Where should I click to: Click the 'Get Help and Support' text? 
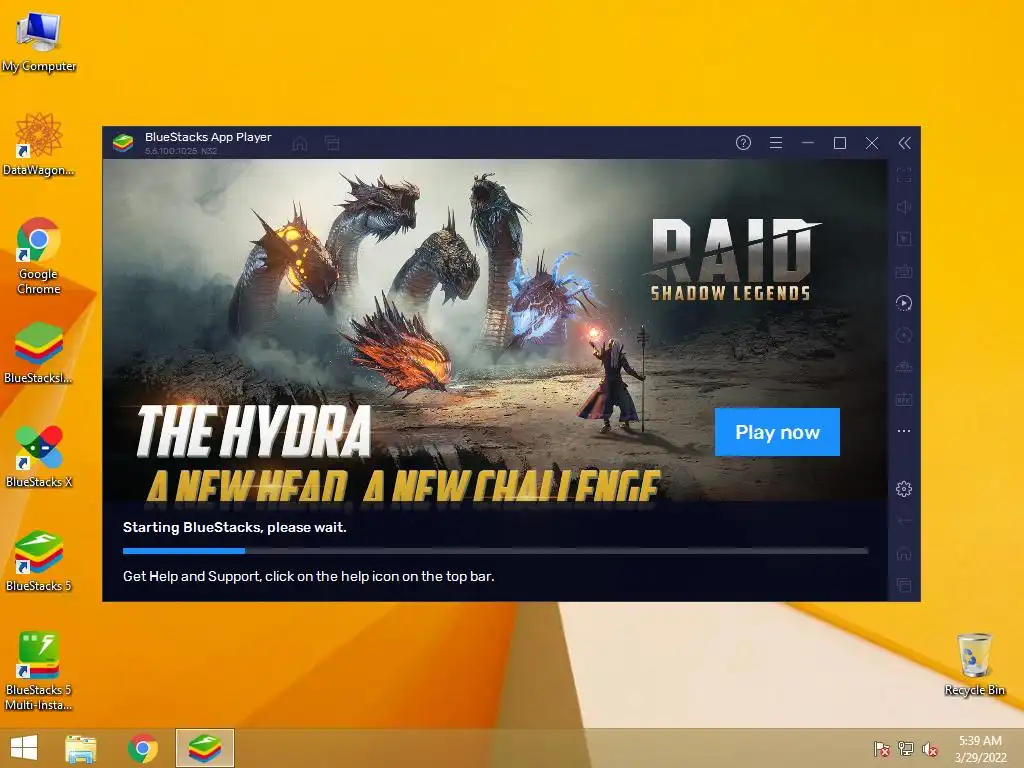point(308,576)
